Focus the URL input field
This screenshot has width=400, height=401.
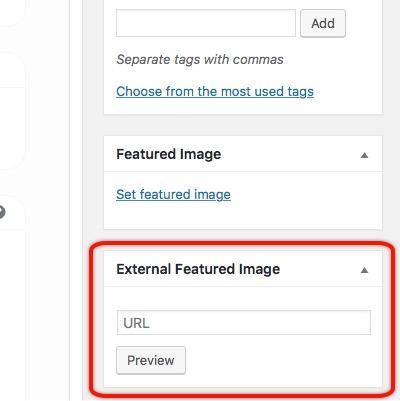[244, 323]
